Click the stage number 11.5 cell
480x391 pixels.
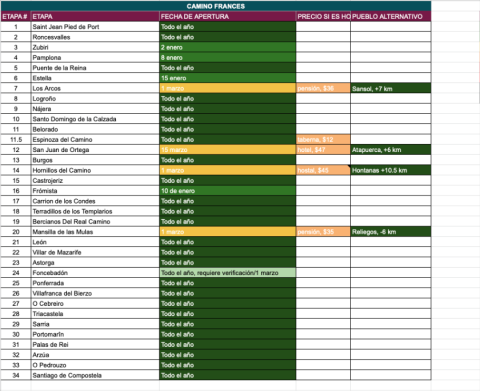(16, 139)
